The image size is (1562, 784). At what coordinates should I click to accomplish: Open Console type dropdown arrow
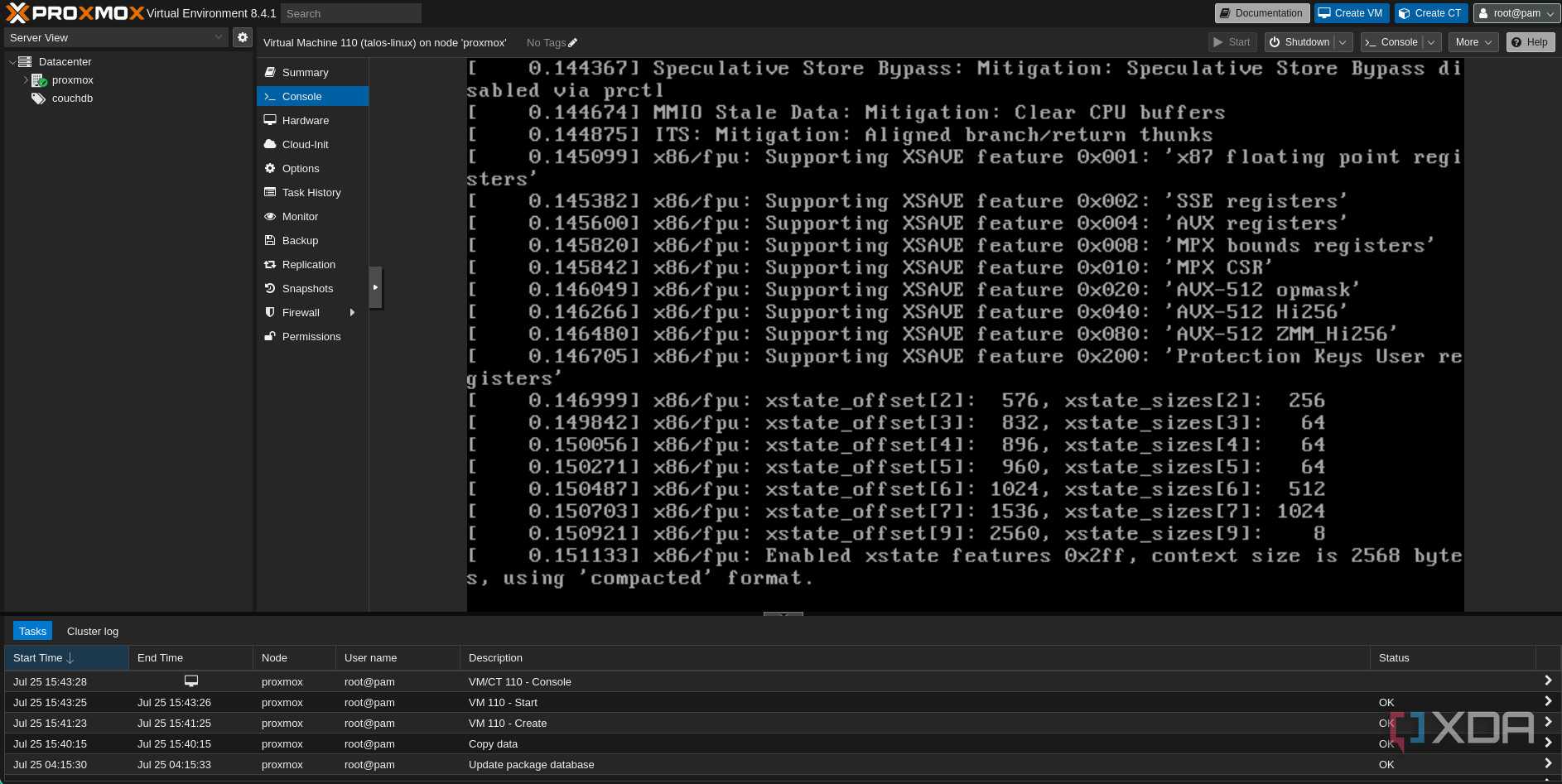tap(1432, 42)
